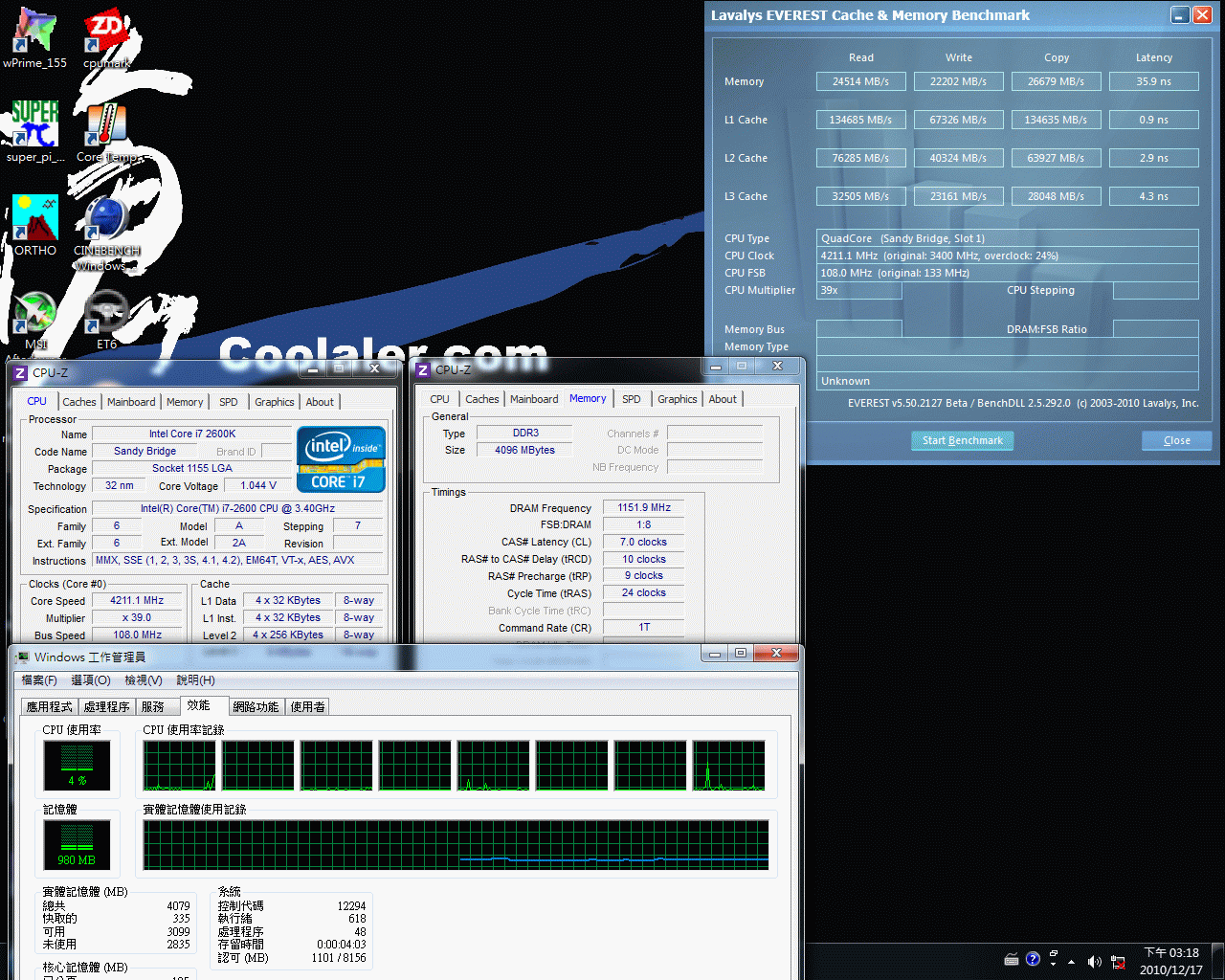Switch to CPU tab in the CPU-Z Timings window
Screen dimensions: 1225x980
click(x=440, y=399)
